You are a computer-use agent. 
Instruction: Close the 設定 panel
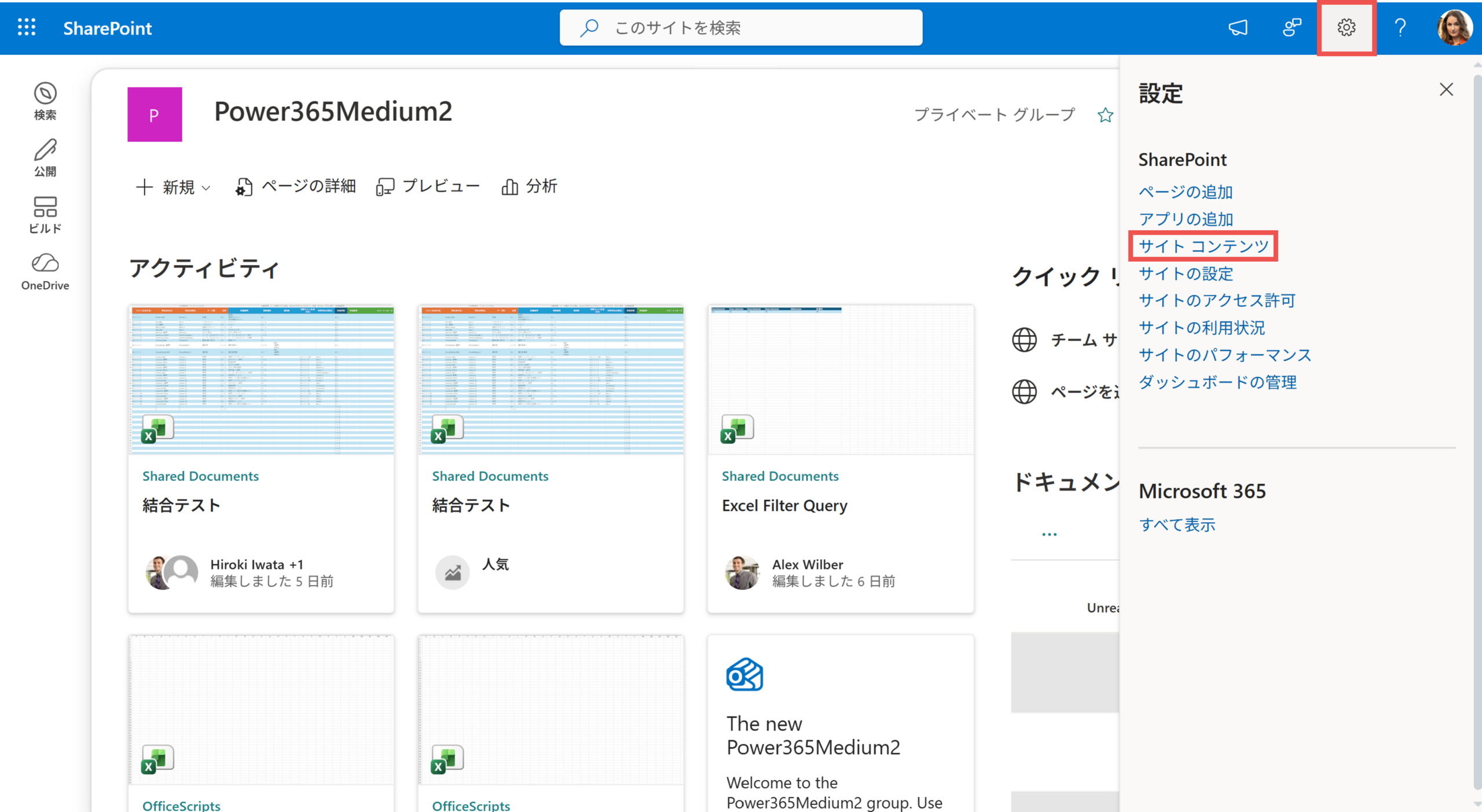click(x=1446, y=89)
